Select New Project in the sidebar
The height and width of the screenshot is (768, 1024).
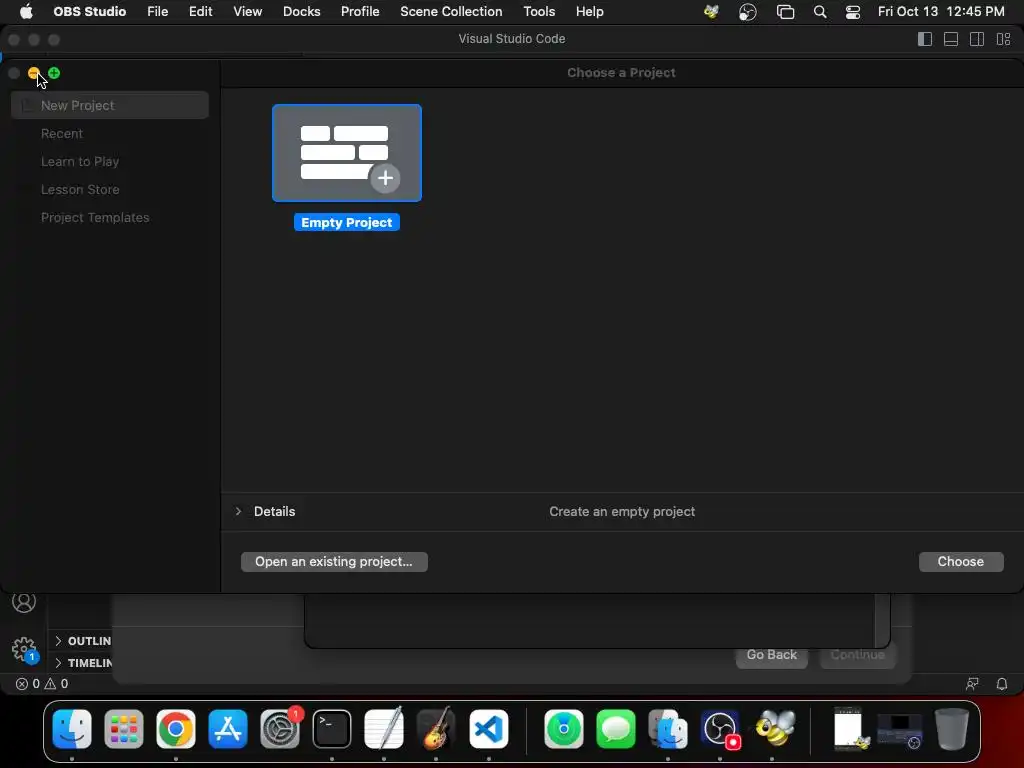pyautogui.click(x=110, y=105)
